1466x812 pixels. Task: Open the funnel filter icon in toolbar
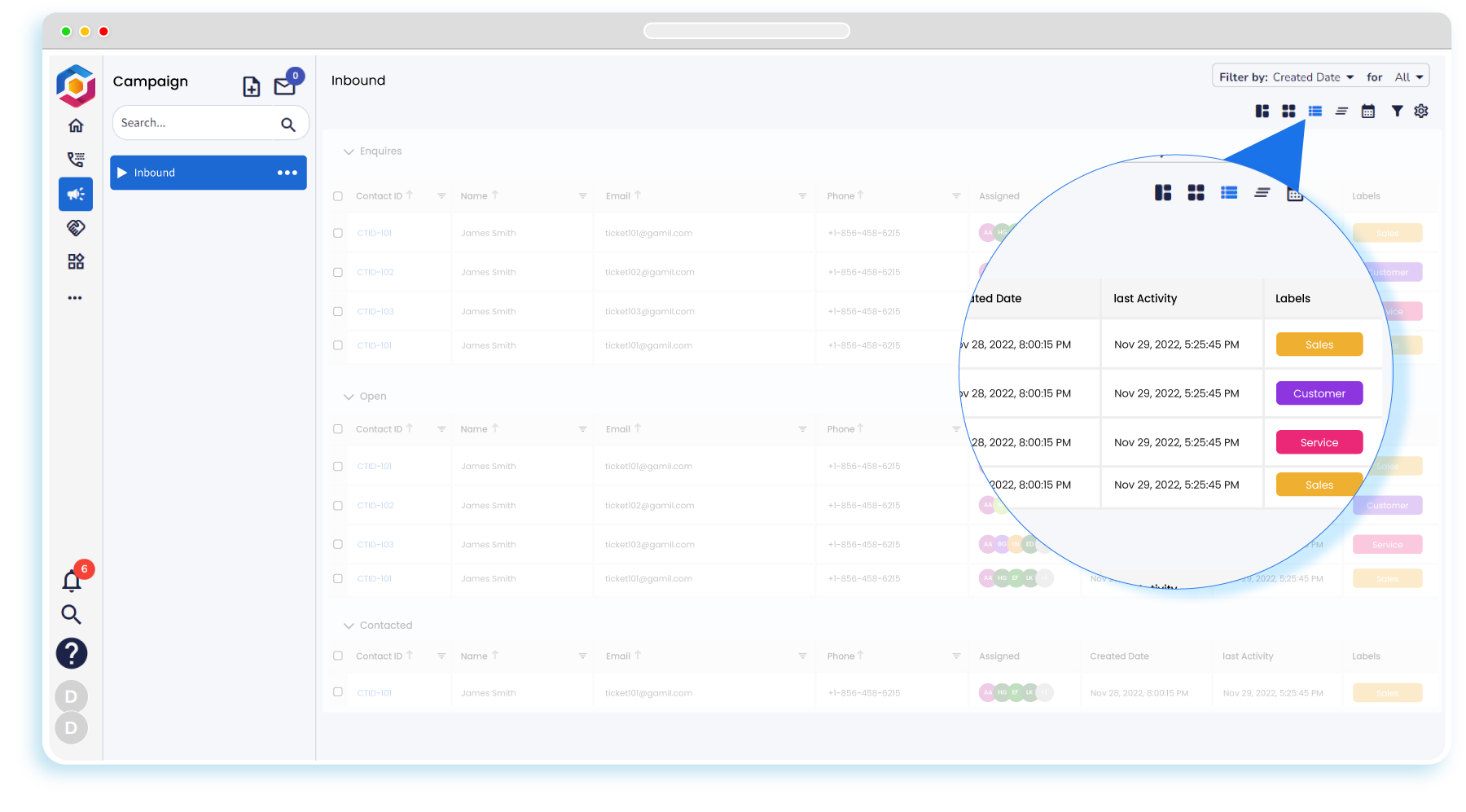[1397, 111]
